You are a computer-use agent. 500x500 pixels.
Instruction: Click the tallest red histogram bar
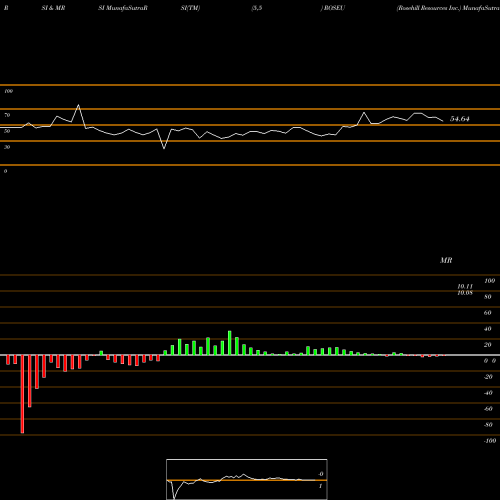(22, 394)
